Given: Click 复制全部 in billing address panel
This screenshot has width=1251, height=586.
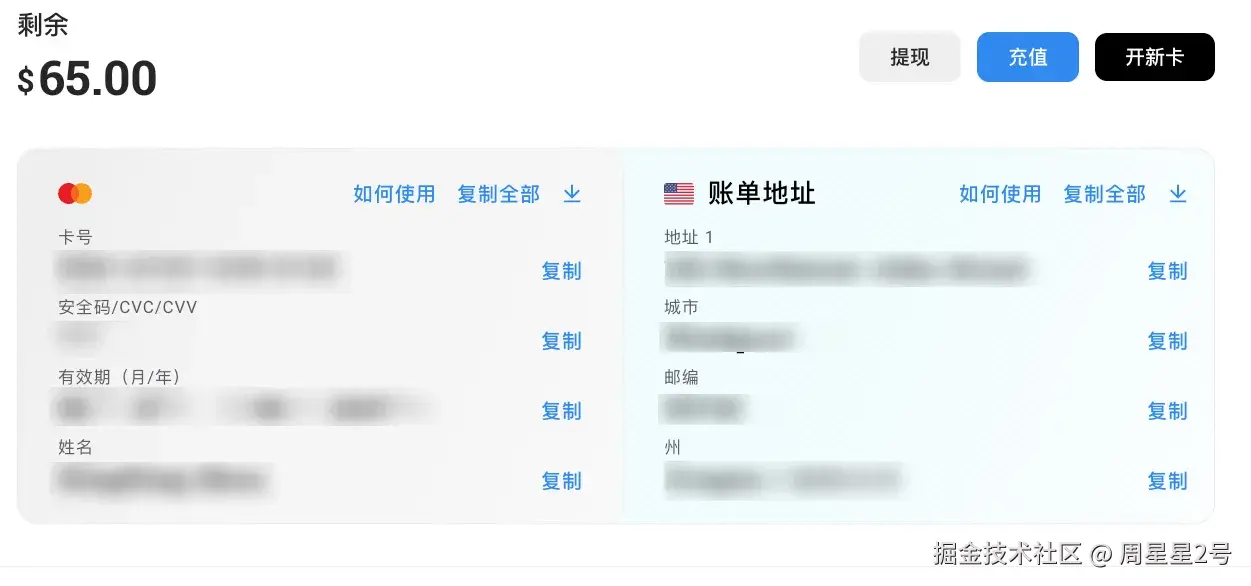Looking at the screenshot, I should (x=1104, y=194).
